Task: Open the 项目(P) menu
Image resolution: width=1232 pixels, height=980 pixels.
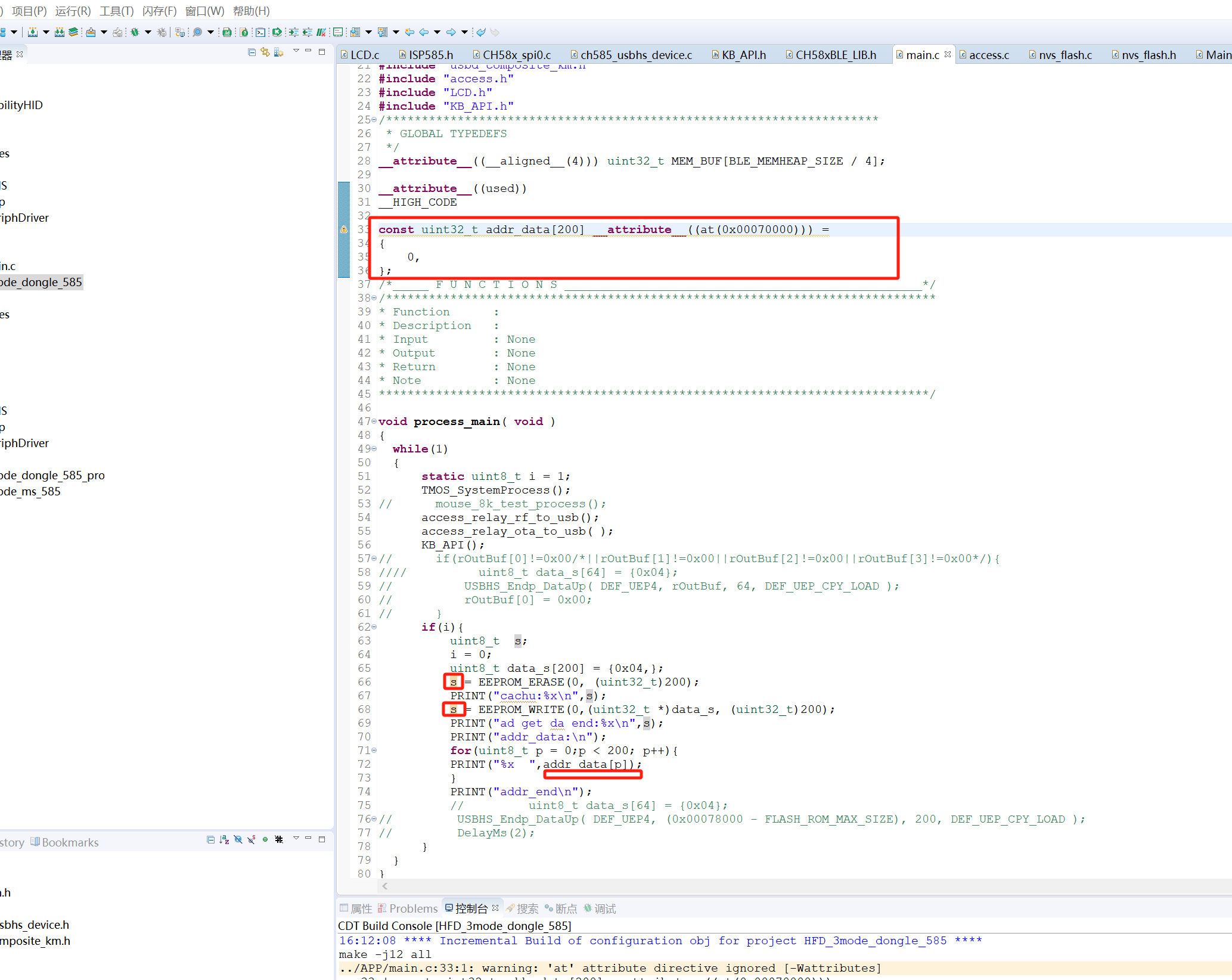Action: [x=29, y=11]
